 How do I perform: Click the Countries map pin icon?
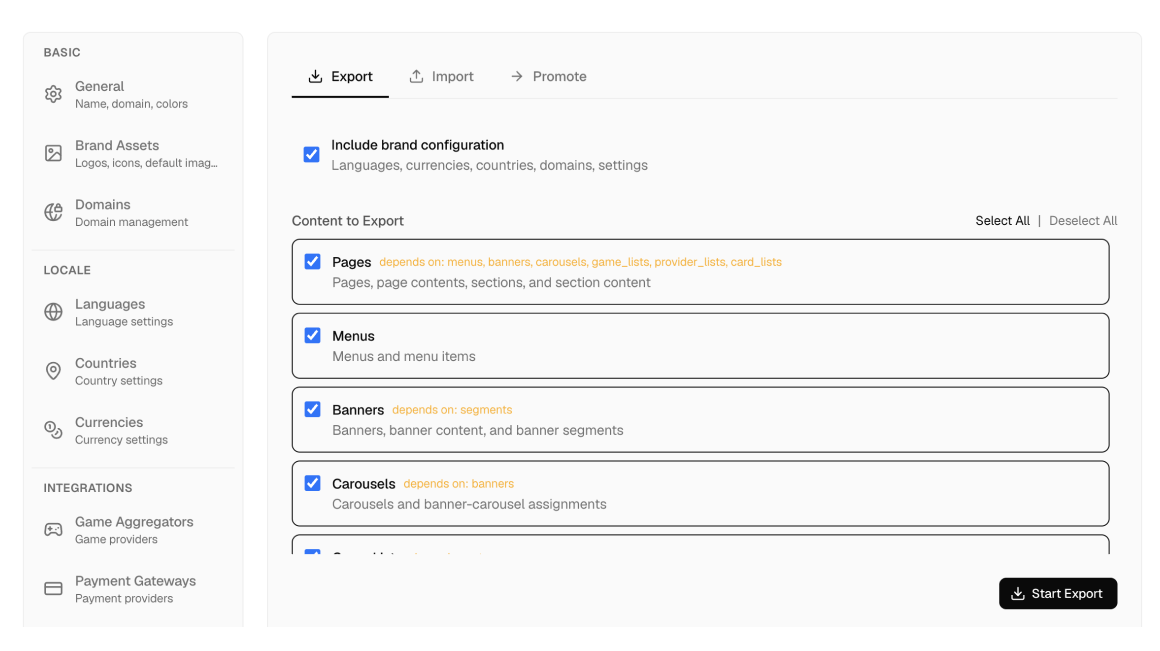pos(53,371)
